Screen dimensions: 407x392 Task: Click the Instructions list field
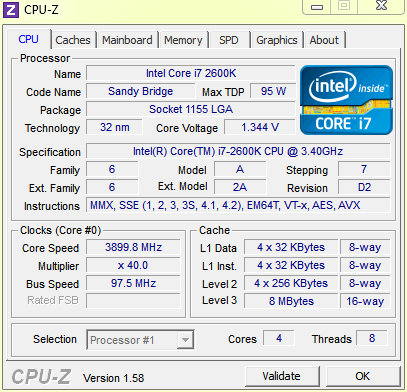(238, 205)
